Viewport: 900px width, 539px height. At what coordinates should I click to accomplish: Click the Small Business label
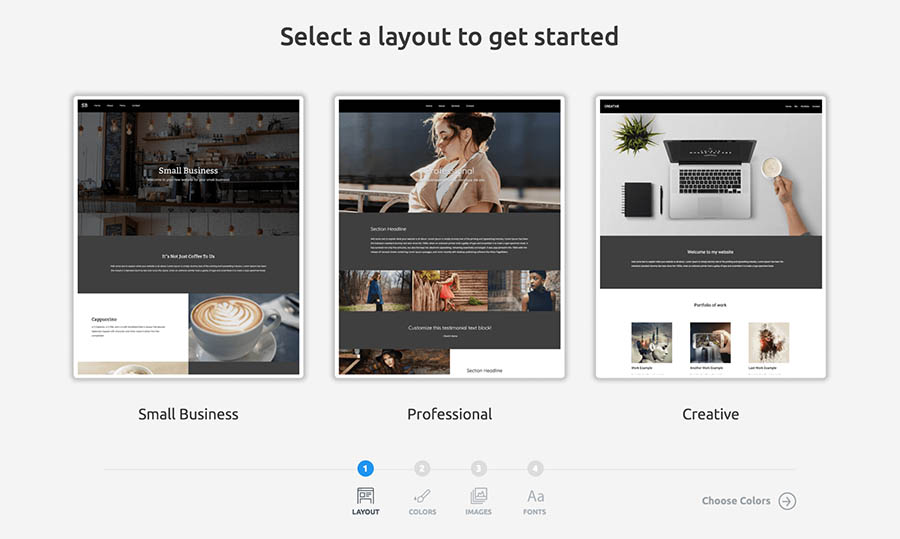click(188, 414)
